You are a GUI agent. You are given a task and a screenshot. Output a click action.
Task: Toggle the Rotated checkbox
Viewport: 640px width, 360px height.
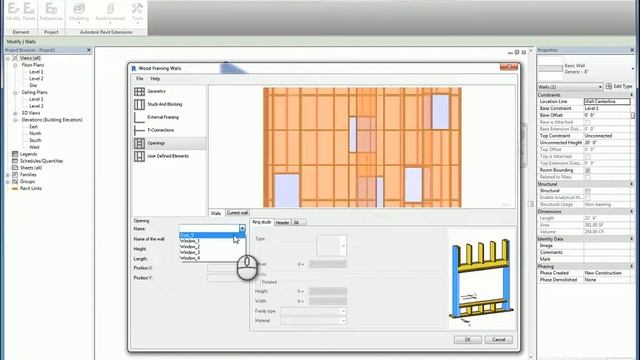[x=258, y=282]
